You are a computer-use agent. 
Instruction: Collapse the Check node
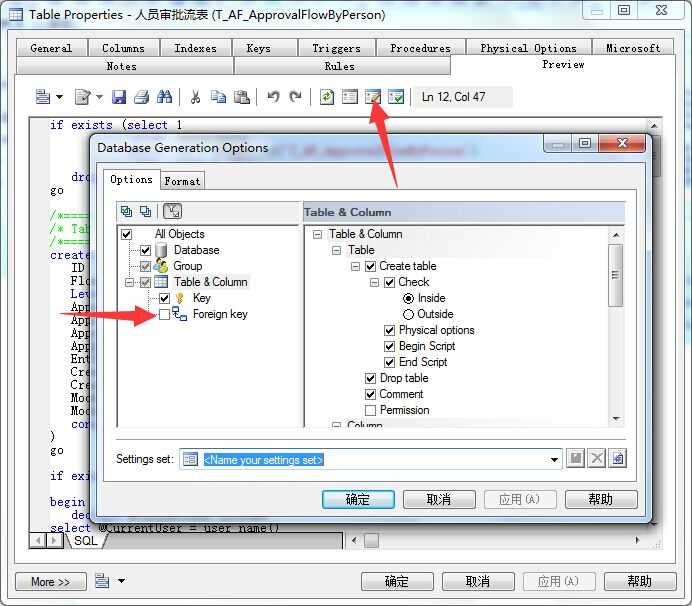click(x=374, y=282)
